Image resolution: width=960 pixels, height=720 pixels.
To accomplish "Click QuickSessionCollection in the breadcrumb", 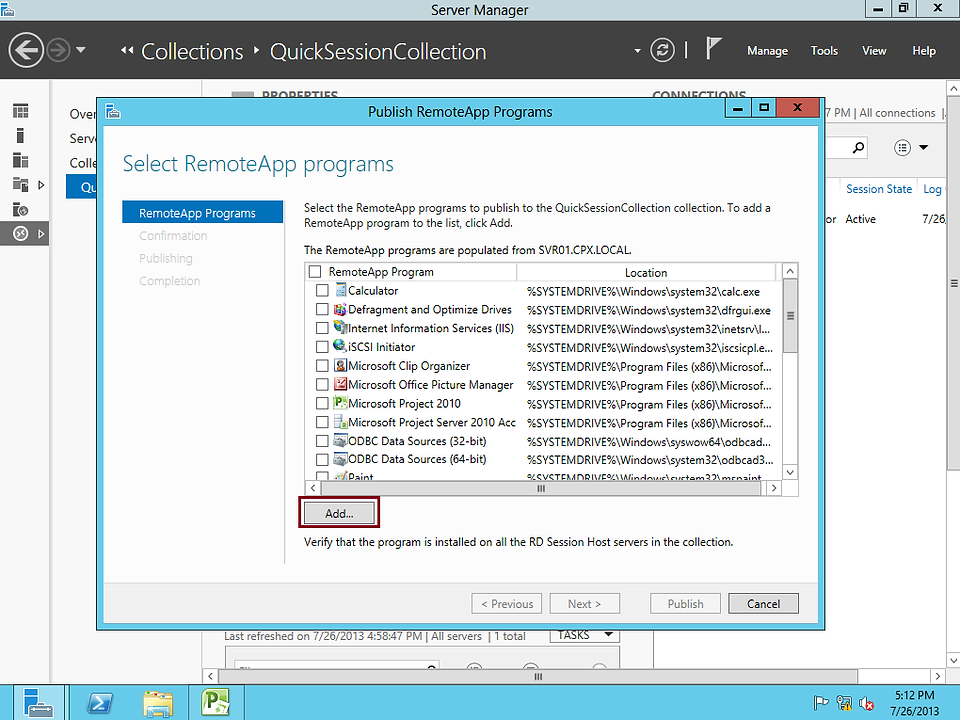I will 378,51.
